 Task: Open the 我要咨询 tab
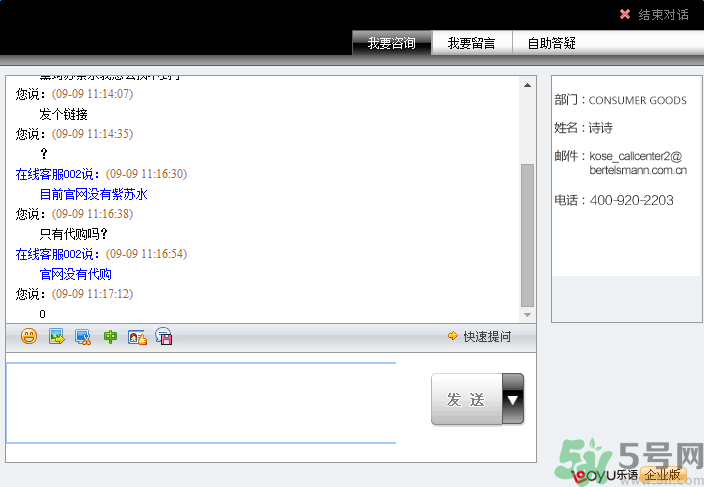pyautogui.click(x=391, y=43)
